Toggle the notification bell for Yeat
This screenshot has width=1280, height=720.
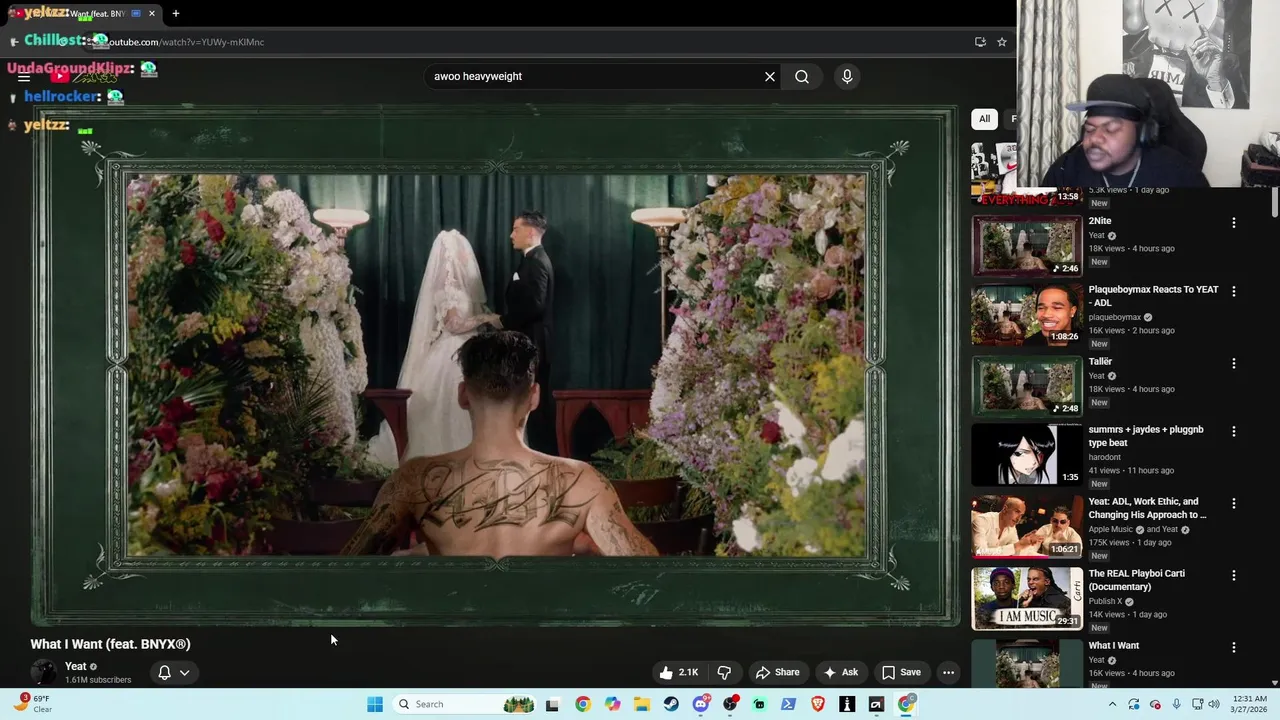pyautogui.click(x=164, y=672)
